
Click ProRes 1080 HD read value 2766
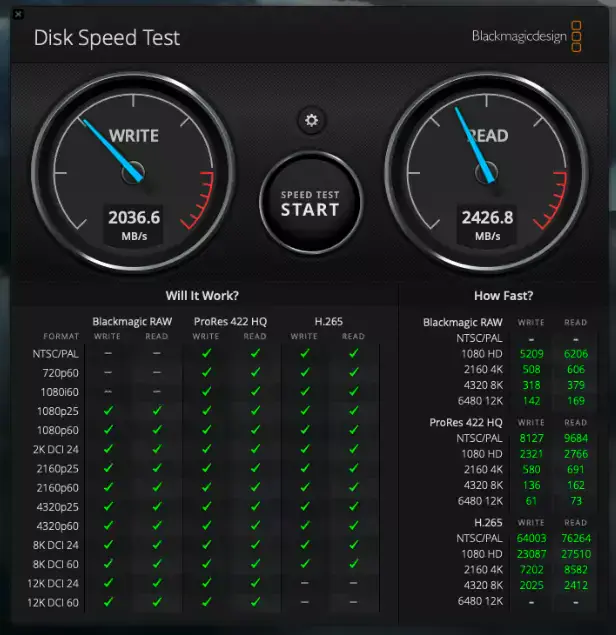tap(576, 454)
